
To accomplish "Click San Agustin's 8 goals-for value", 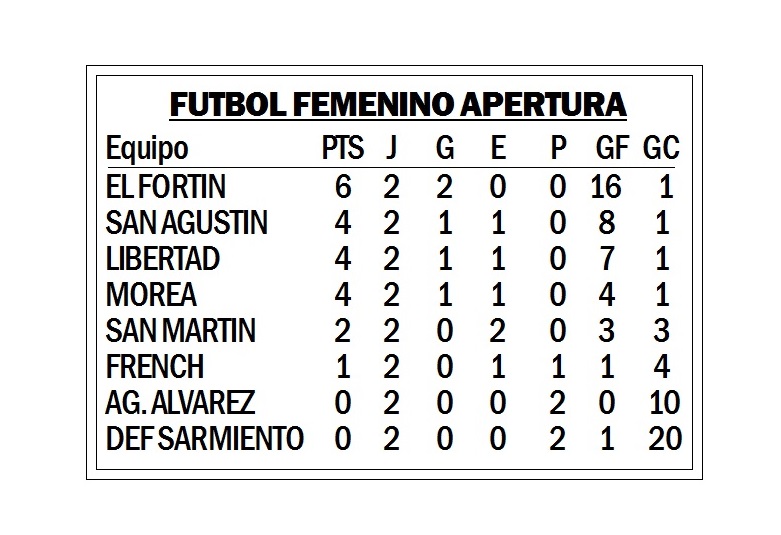I will click(607, 222).
